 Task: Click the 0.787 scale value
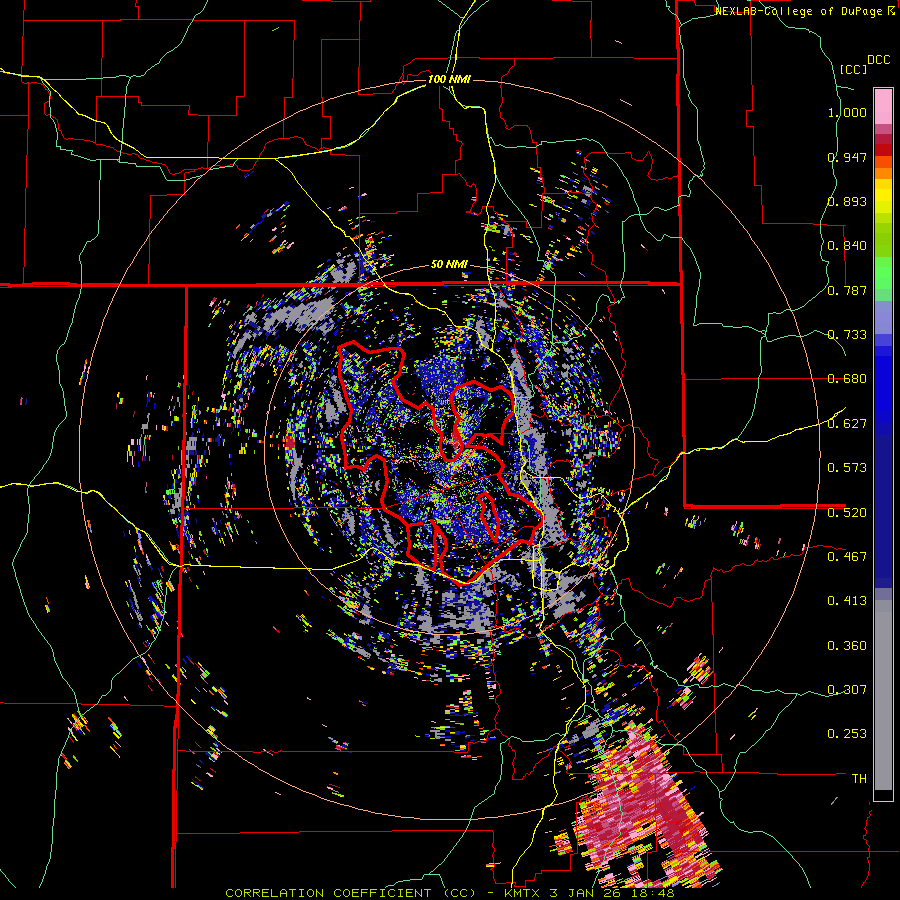pos(847,290)
